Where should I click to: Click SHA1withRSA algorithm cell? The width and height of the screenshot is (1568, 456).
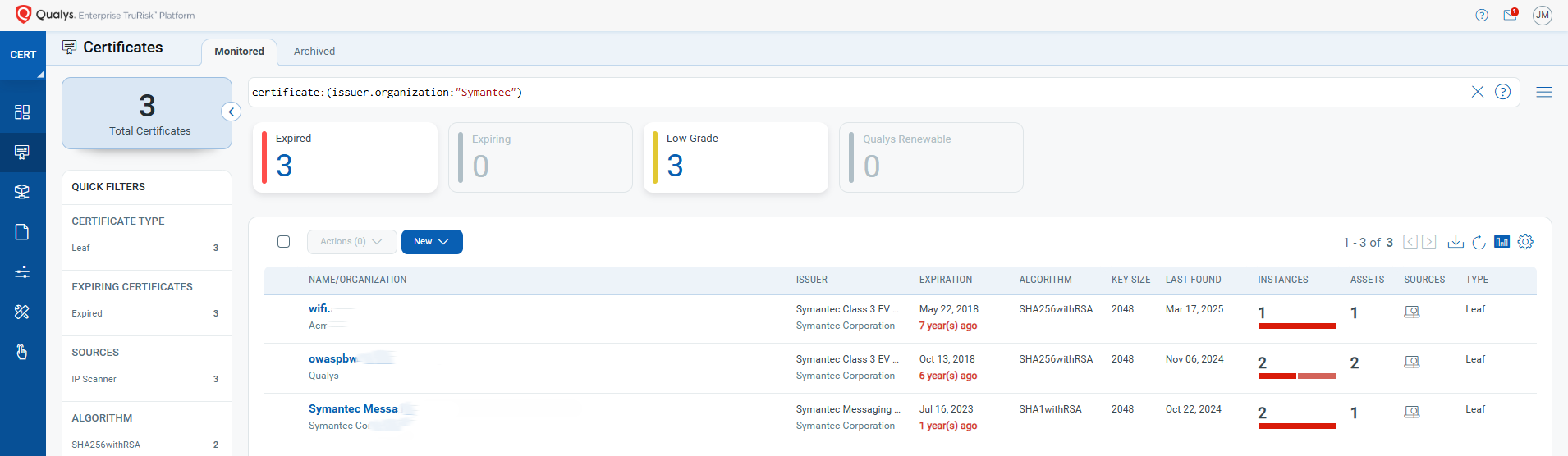[1050, 409]
